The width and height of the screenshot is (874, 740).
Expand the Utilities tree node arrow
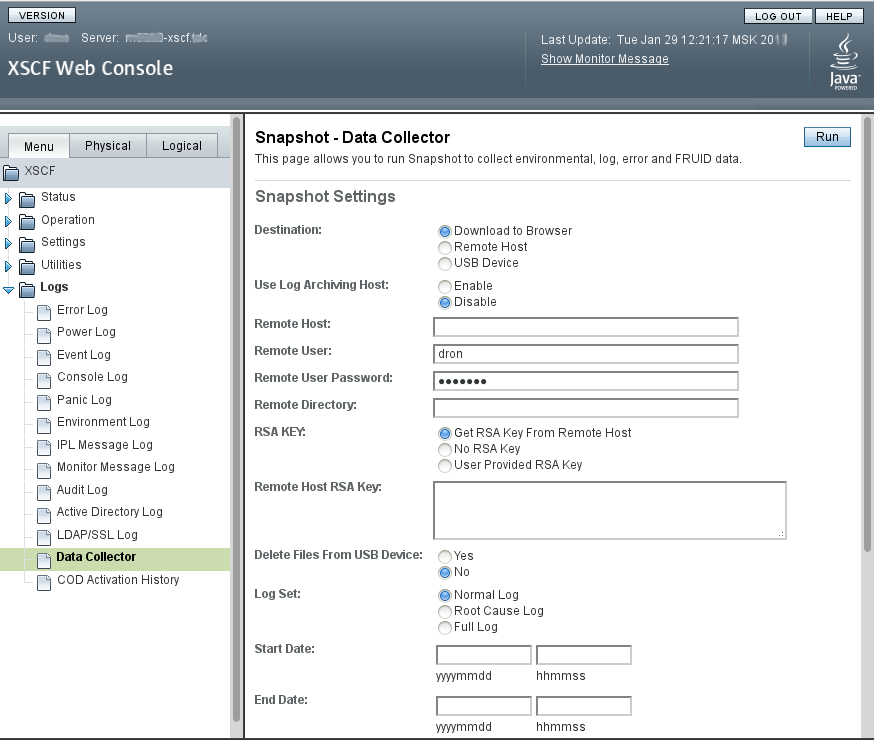8,266
